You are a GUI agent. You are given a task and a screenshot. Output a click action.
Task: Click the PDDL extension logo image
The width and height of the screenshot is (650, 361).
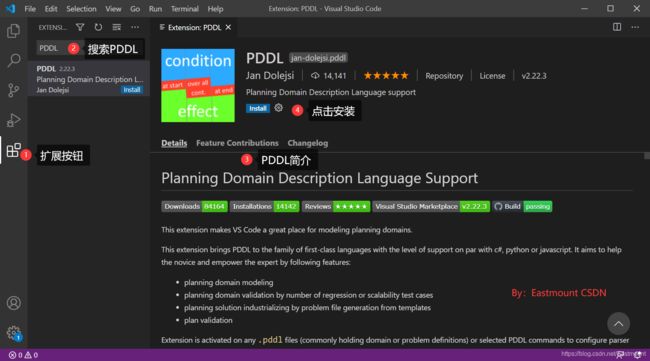(x=198, y=85)
